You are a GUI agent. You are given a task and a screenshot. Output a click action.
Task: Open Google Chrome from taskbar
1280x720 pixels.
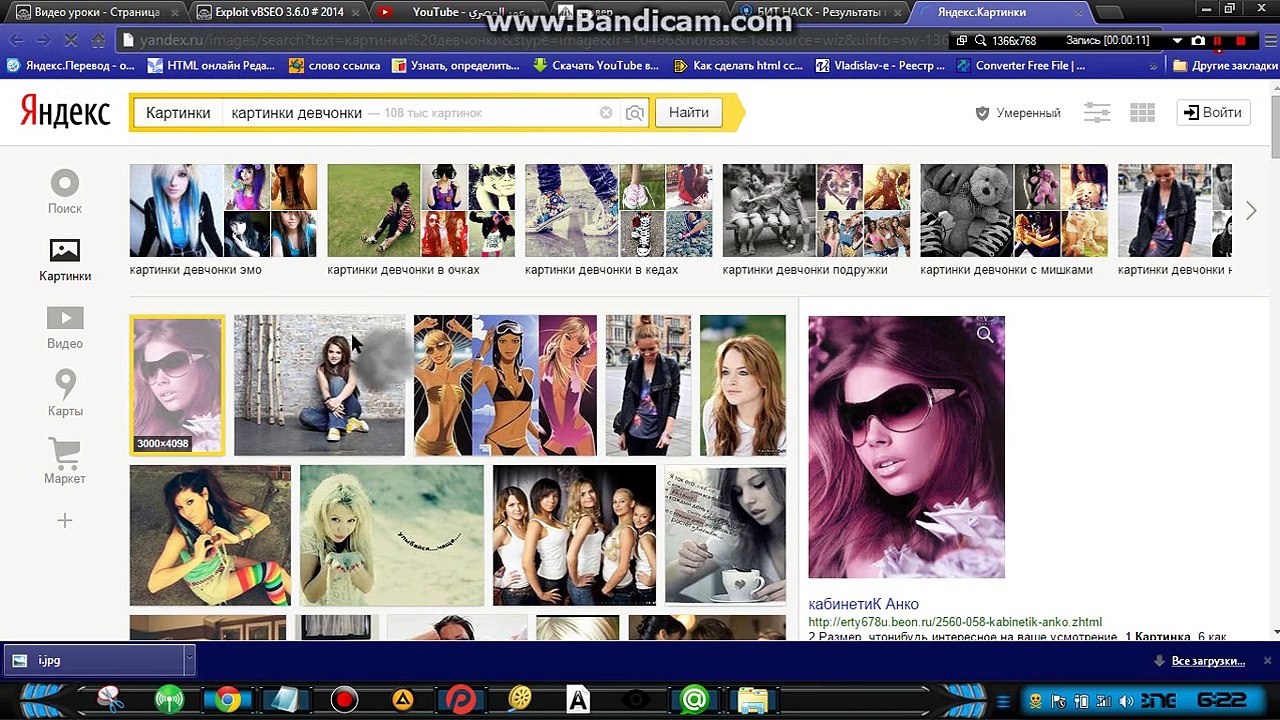[228, 700]
